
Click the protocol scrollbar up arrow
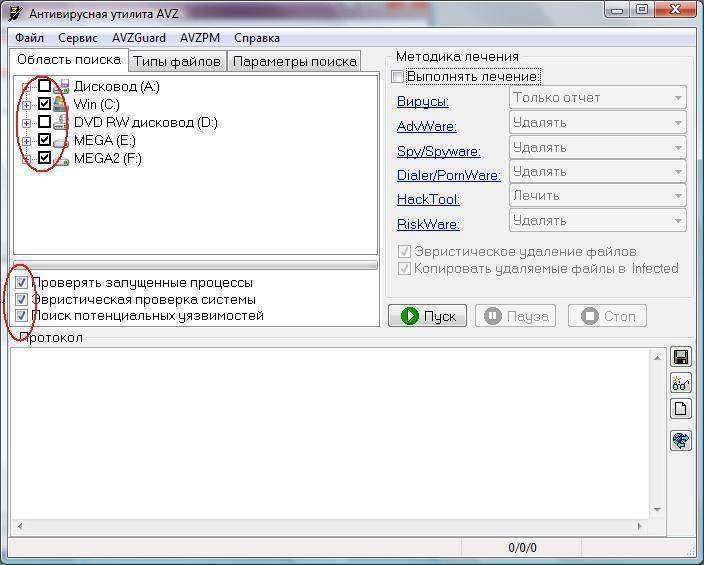click(657, 357)
